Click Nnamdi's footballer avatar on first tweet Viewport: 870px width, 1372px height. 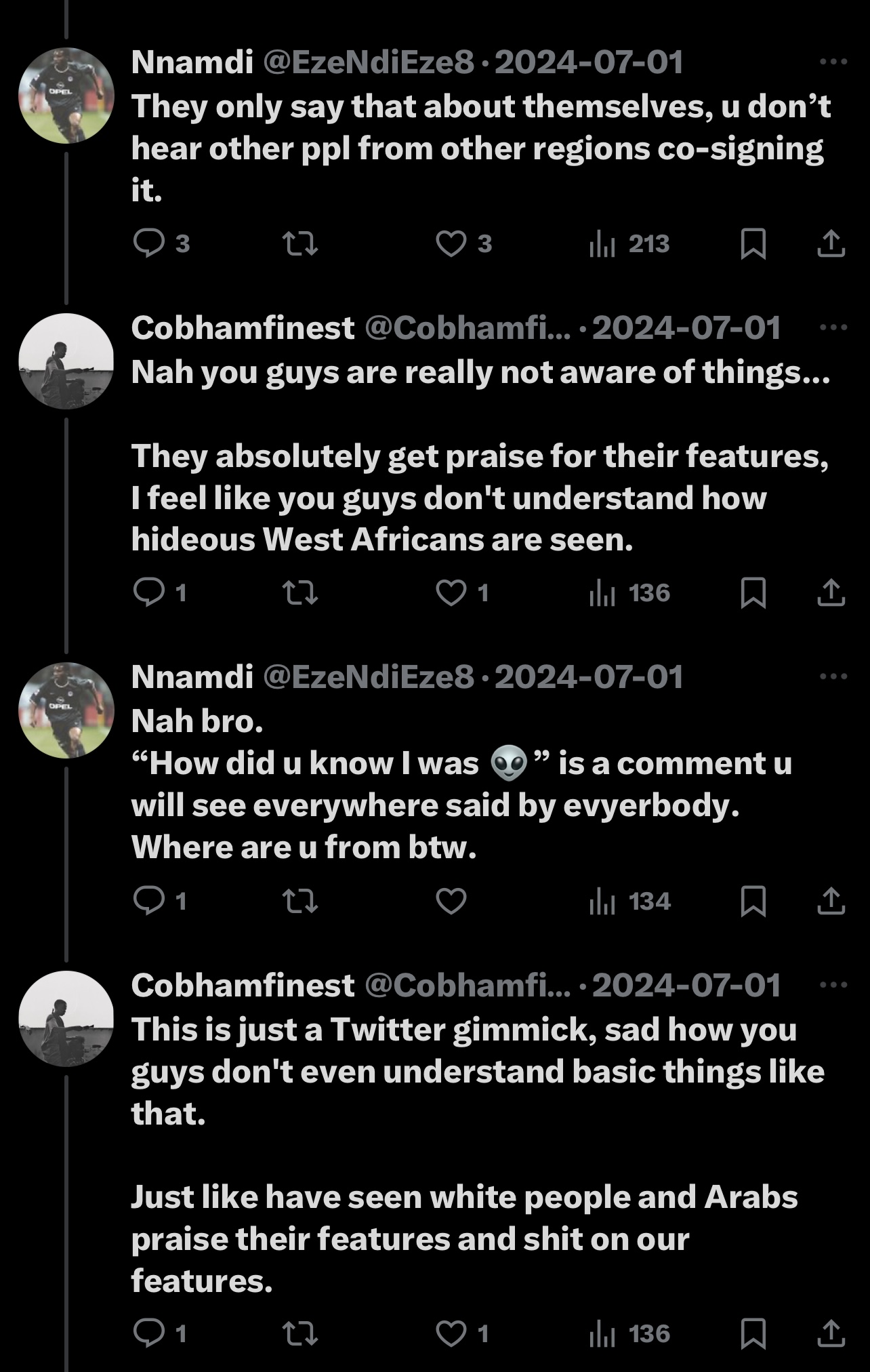66,96
